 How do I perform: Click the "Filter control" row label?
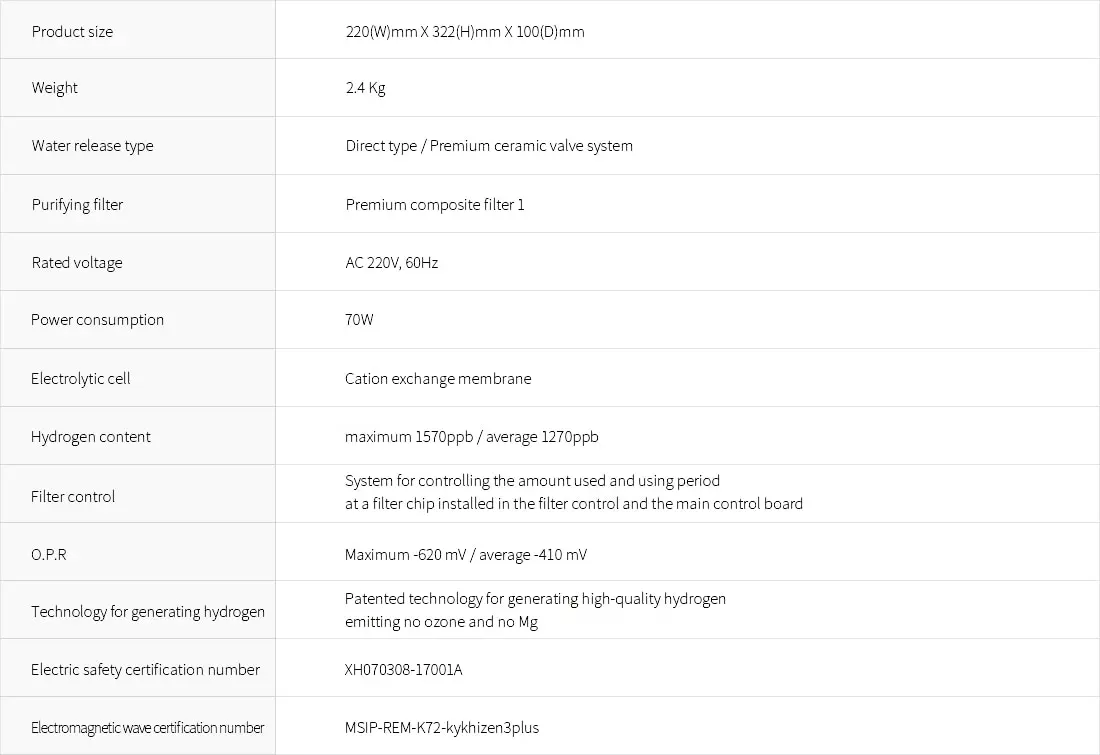point(73,497)
